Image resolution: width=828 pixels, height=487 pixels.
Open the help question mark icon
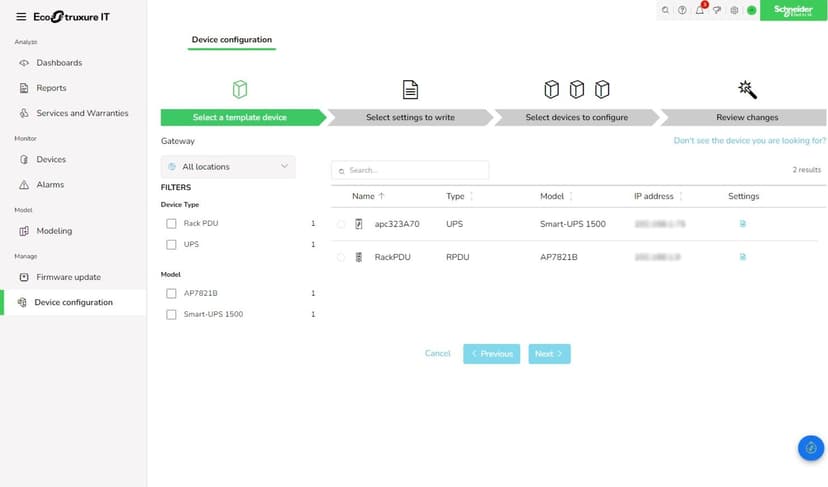682,10
